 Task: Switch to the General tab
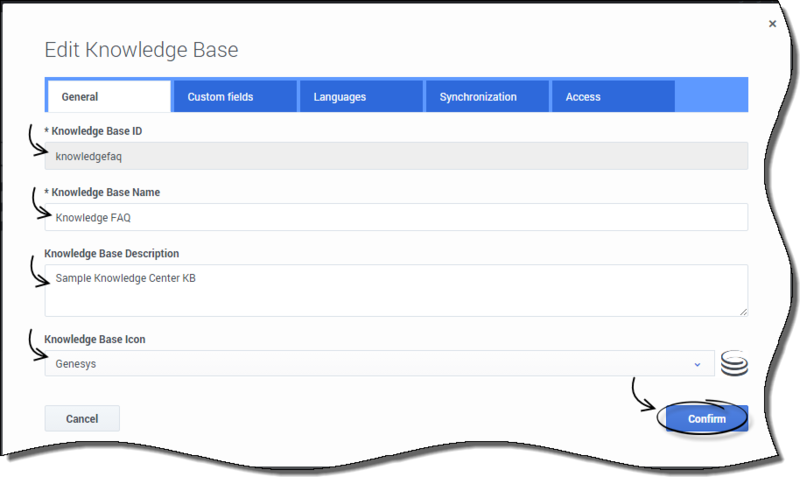point(109,96)
